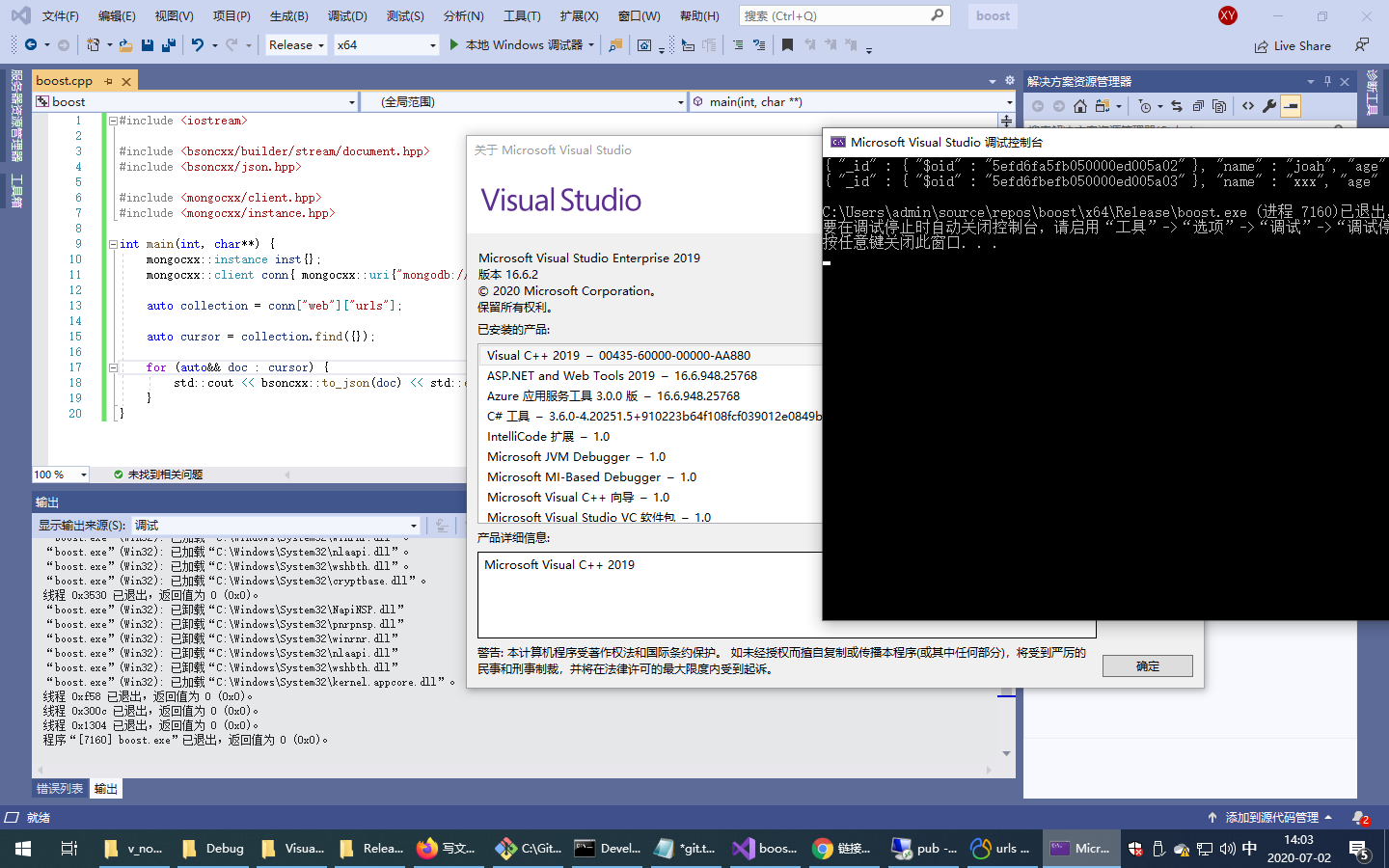Click the find in files icon after the debugger button
This screenshot has height=868, width=1389.
tap(615, 45)
